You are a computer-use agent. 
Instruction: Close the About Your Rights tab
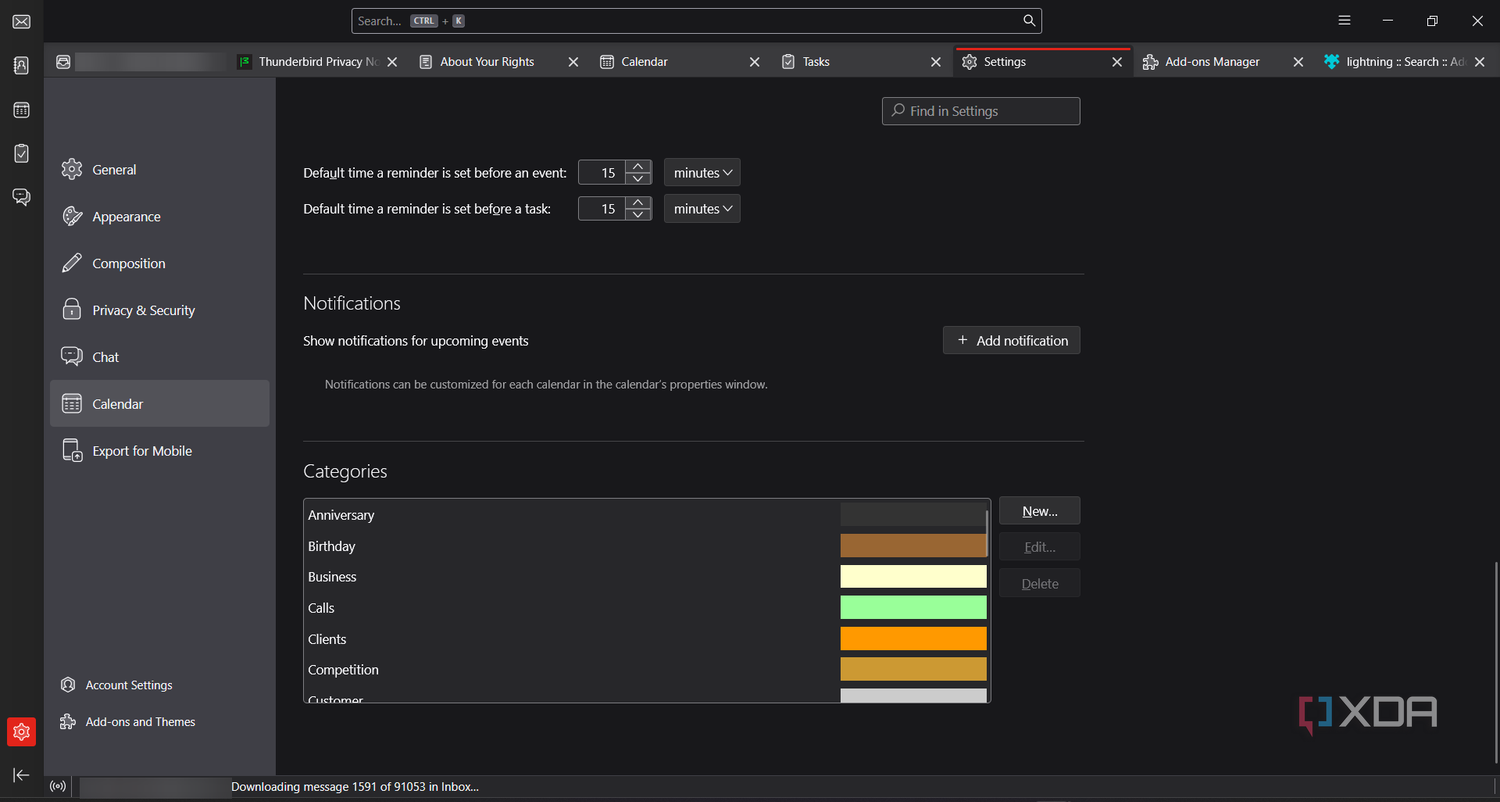573,62
